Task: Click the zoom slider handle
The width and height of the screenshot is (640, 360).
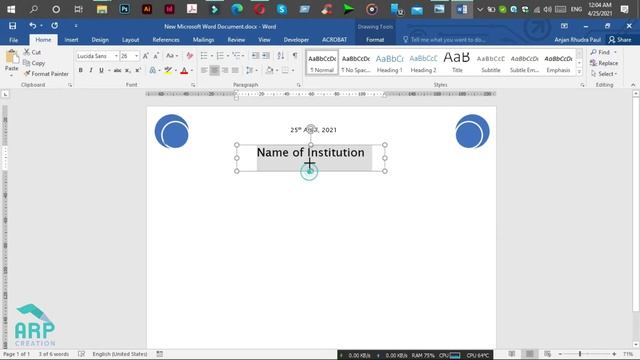Action: [580, 354]
